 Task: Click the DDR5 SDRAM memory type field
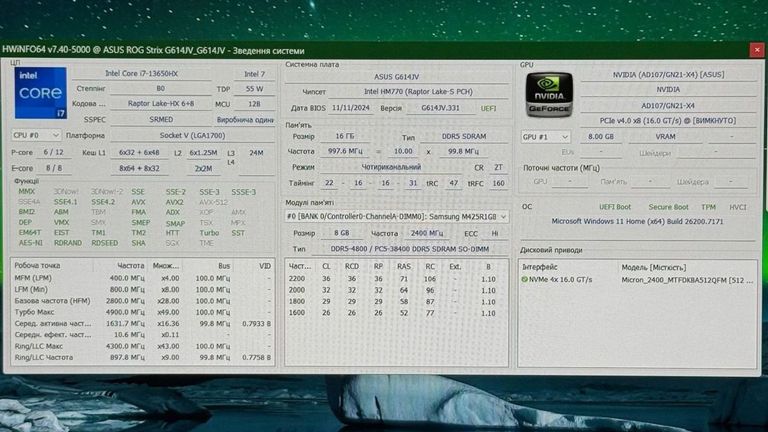pyautogui.click(x=464, y=137)
